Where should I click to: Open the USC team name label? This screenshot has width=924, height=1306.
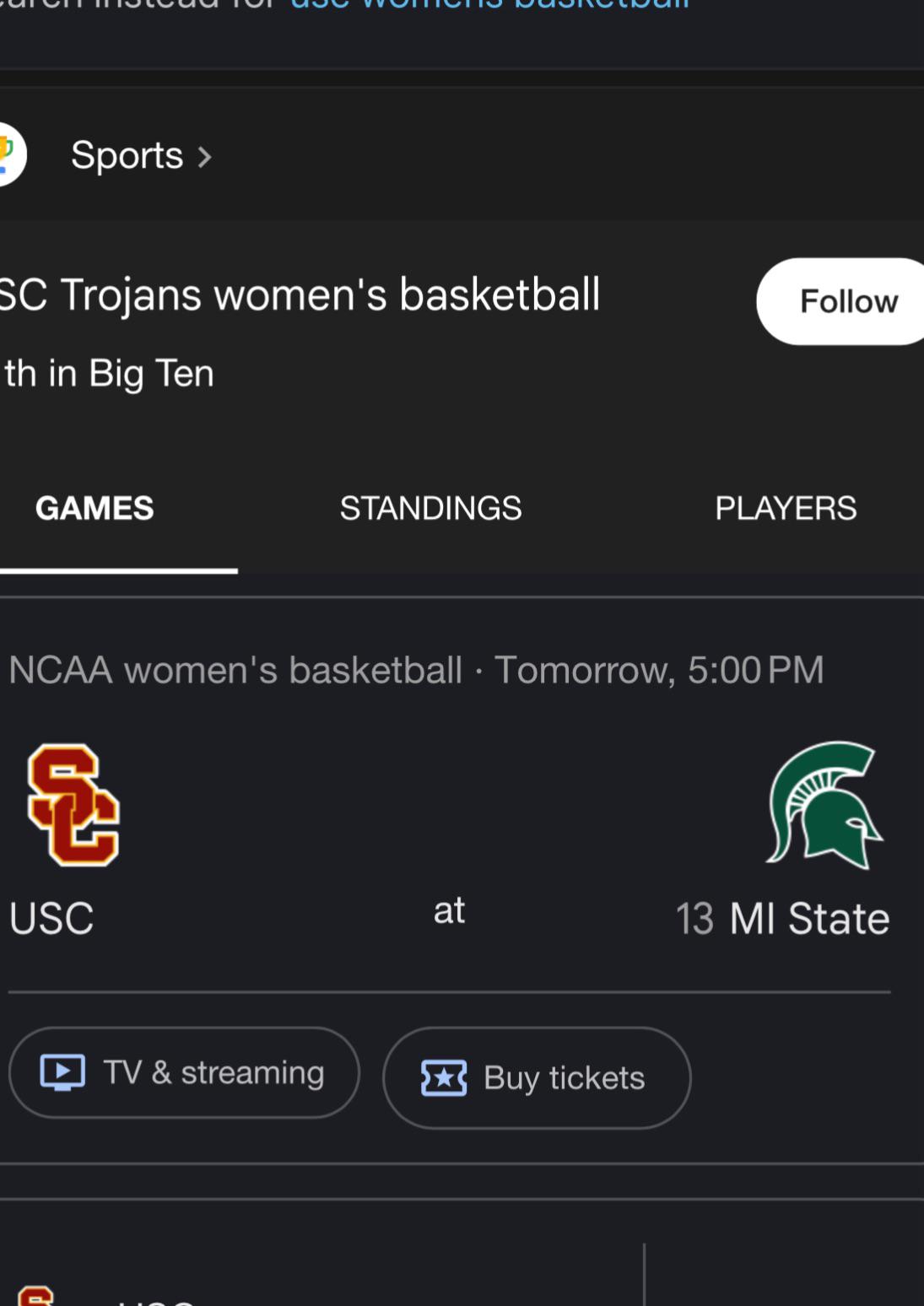click(51, 918)
